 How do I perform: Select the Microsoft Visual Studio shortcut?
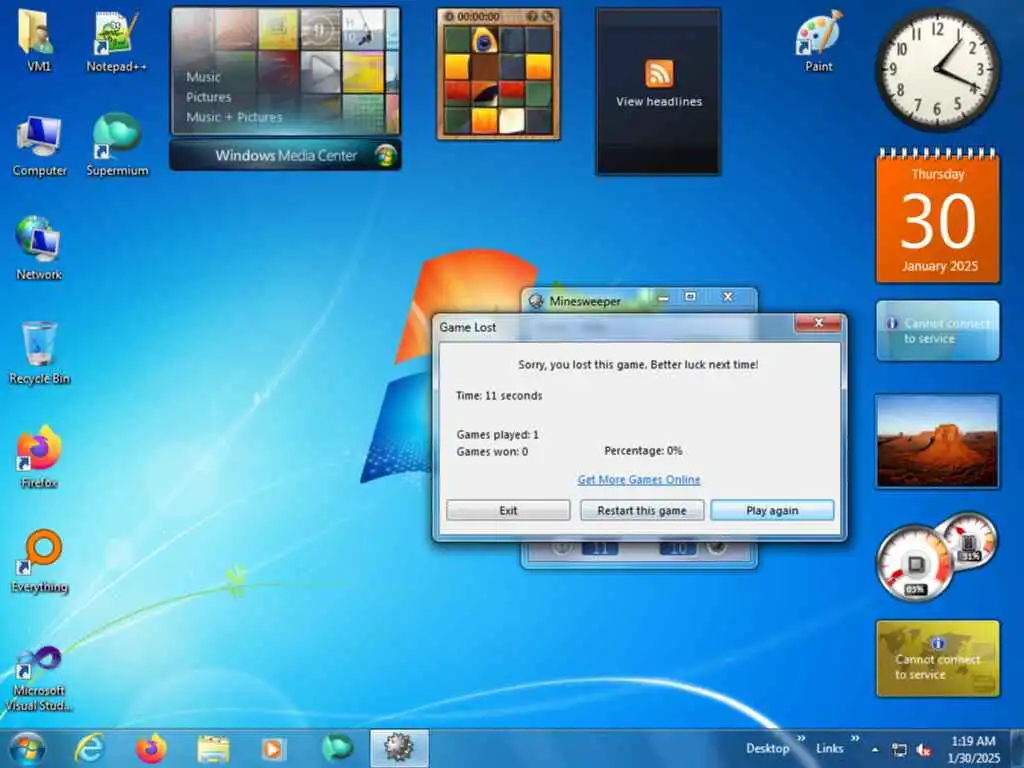tap(39, 679)
